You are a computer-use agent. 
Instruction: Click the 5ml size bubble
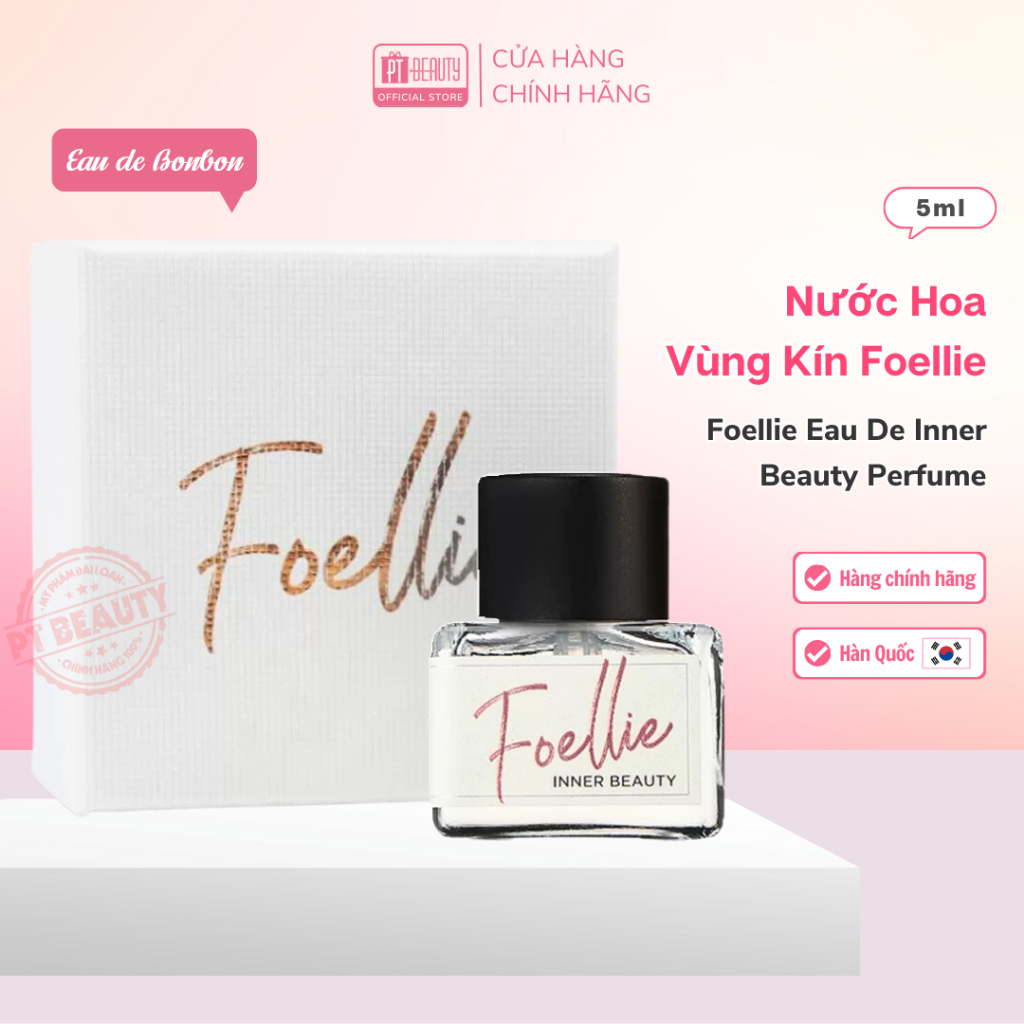940,210
